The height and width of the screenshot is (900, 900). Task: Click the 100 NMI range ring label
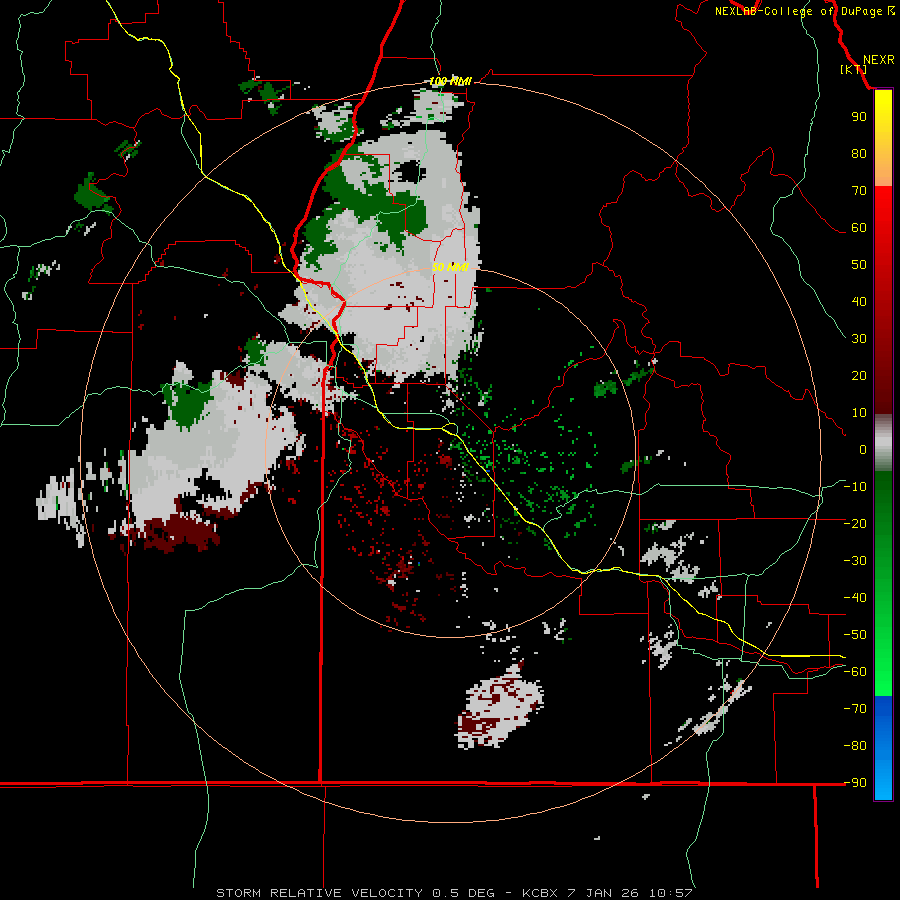[450, 82]
